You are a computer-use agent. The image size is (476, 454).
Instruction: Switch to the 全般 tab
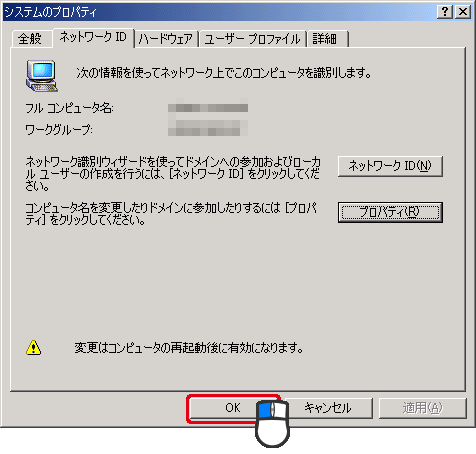click(32, 39)
